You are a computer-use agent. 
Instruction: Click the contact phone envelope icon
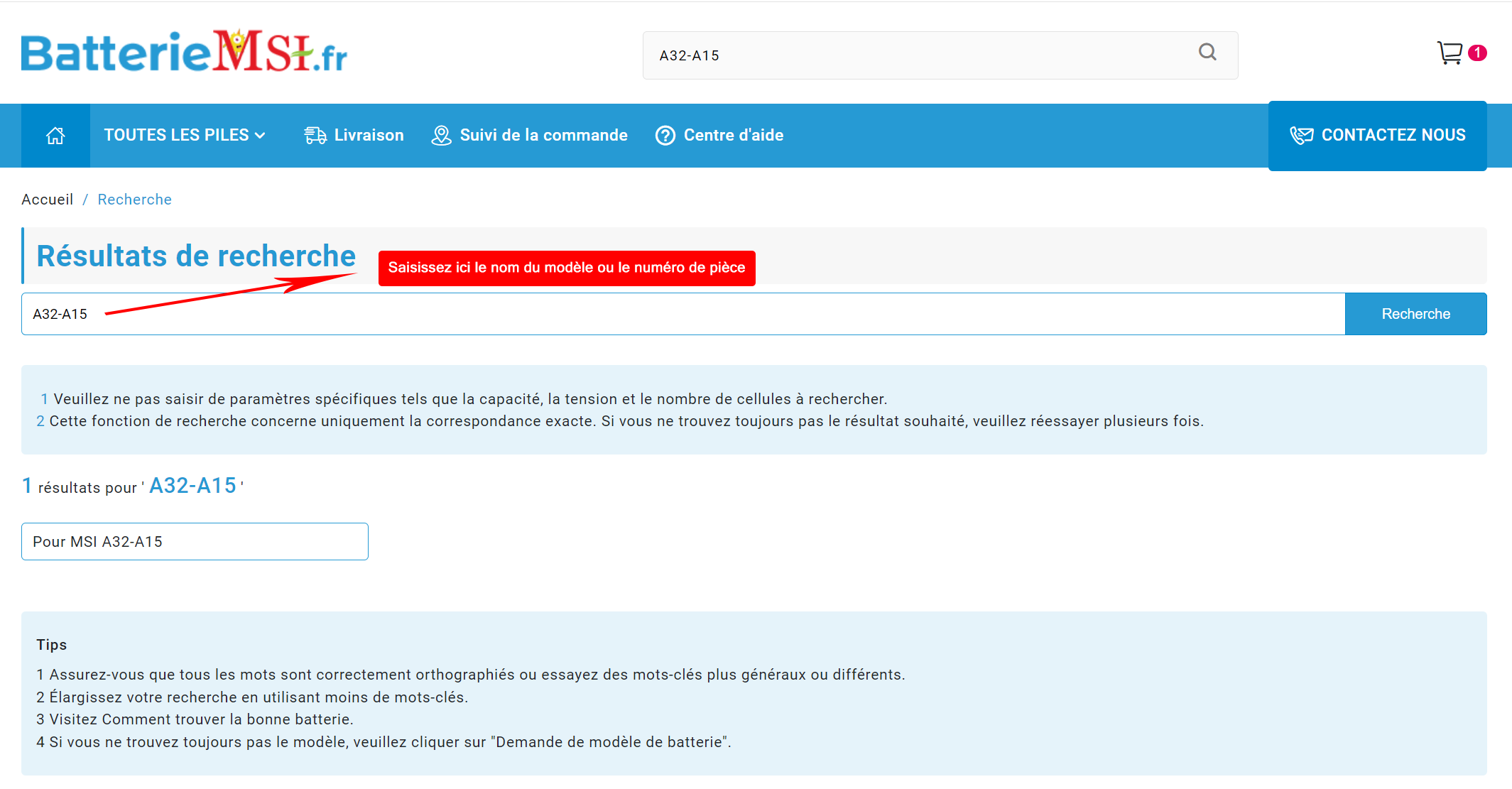[x=1301, y=135]
